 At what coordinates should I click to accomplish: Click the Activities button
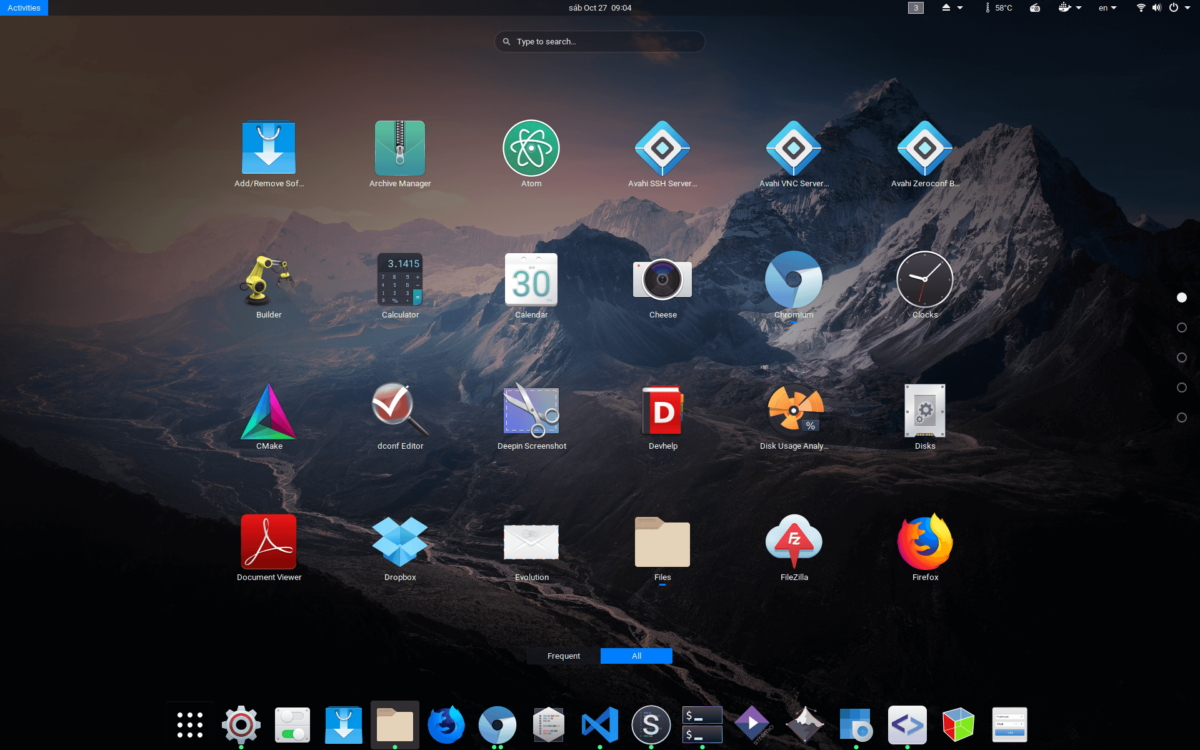point(23,7)
